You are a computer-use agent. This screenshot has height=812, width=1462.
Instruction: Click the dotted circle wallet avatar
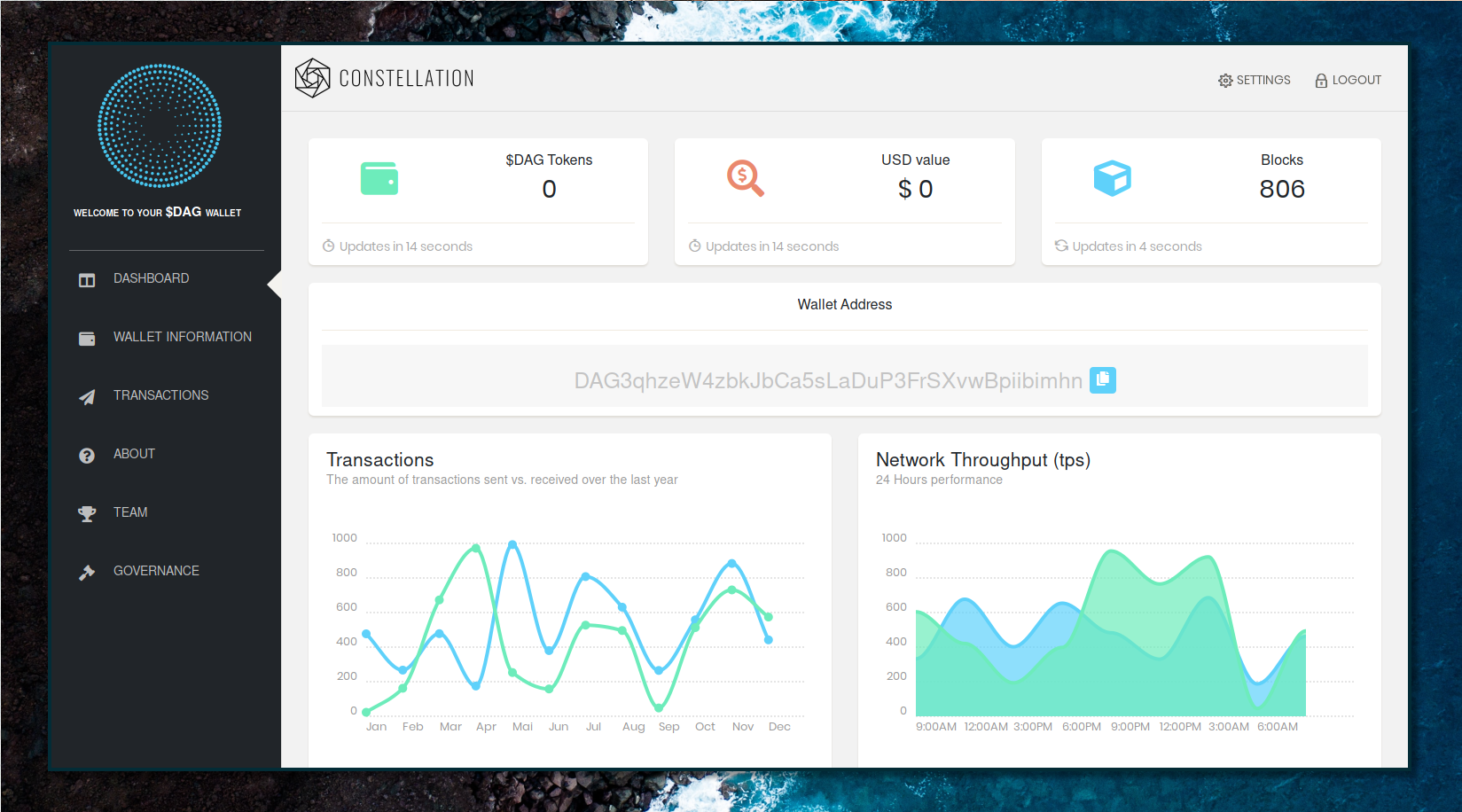160,126
